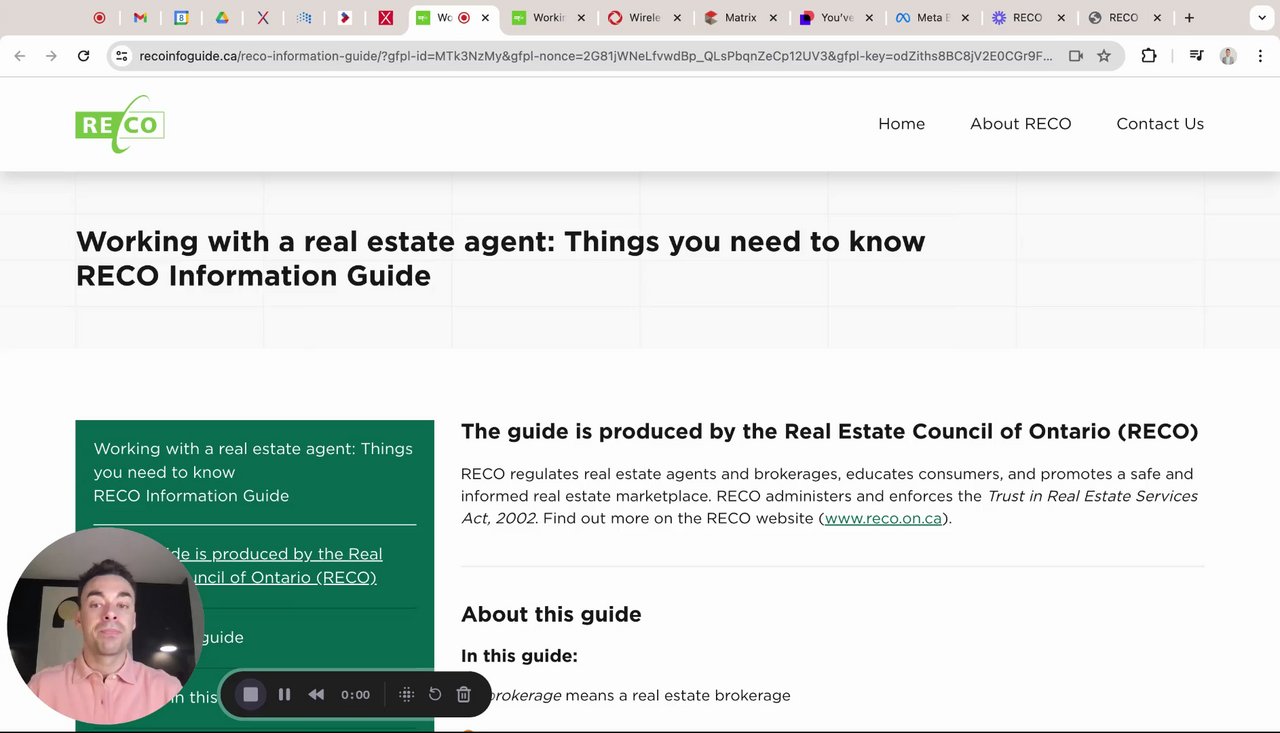The height and width of the screenshot is (733, 1280).
Task: Switch to the pinned Google Calendar tab
Action: 181,17
